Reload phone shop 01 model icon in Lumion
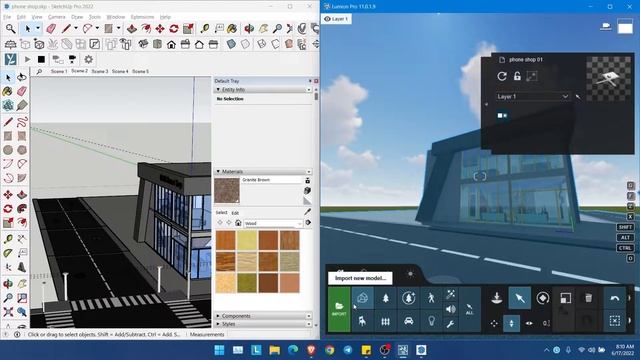The image size is (640, 360). pos(502,76)
